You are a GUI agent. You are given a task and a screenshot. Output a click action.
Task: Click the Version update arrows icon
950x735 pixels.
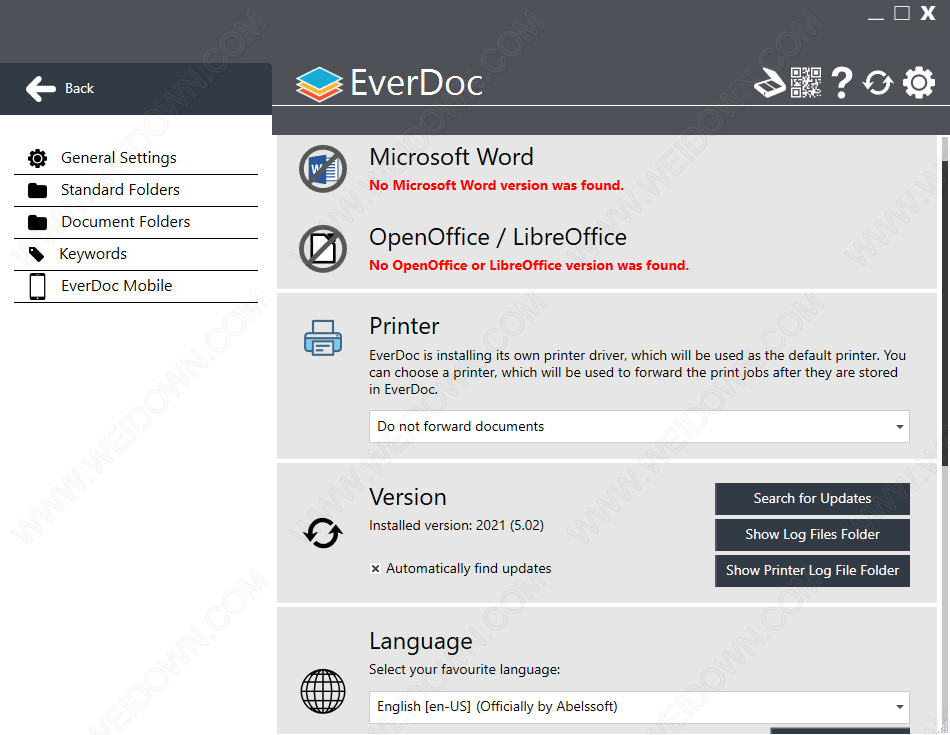[323, 533]
